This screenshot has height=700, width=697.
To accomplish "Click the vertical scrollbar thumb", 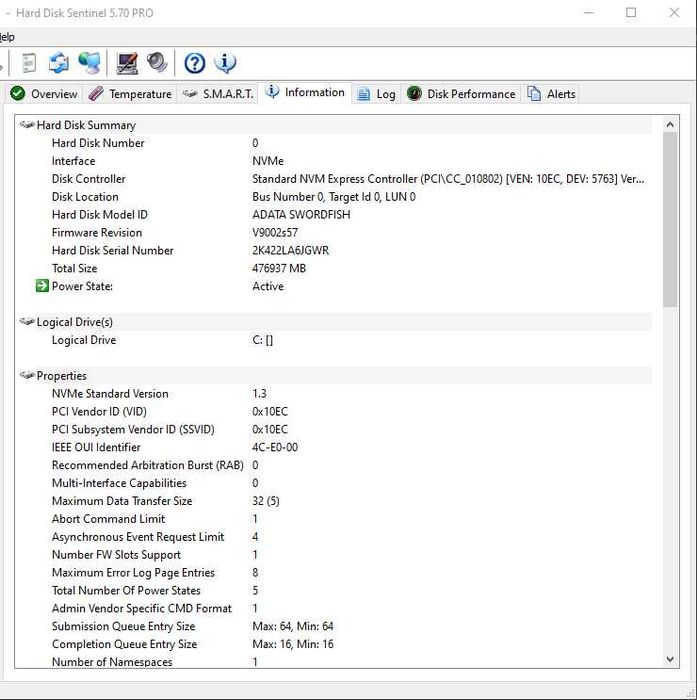I will (x=670, y=220).
